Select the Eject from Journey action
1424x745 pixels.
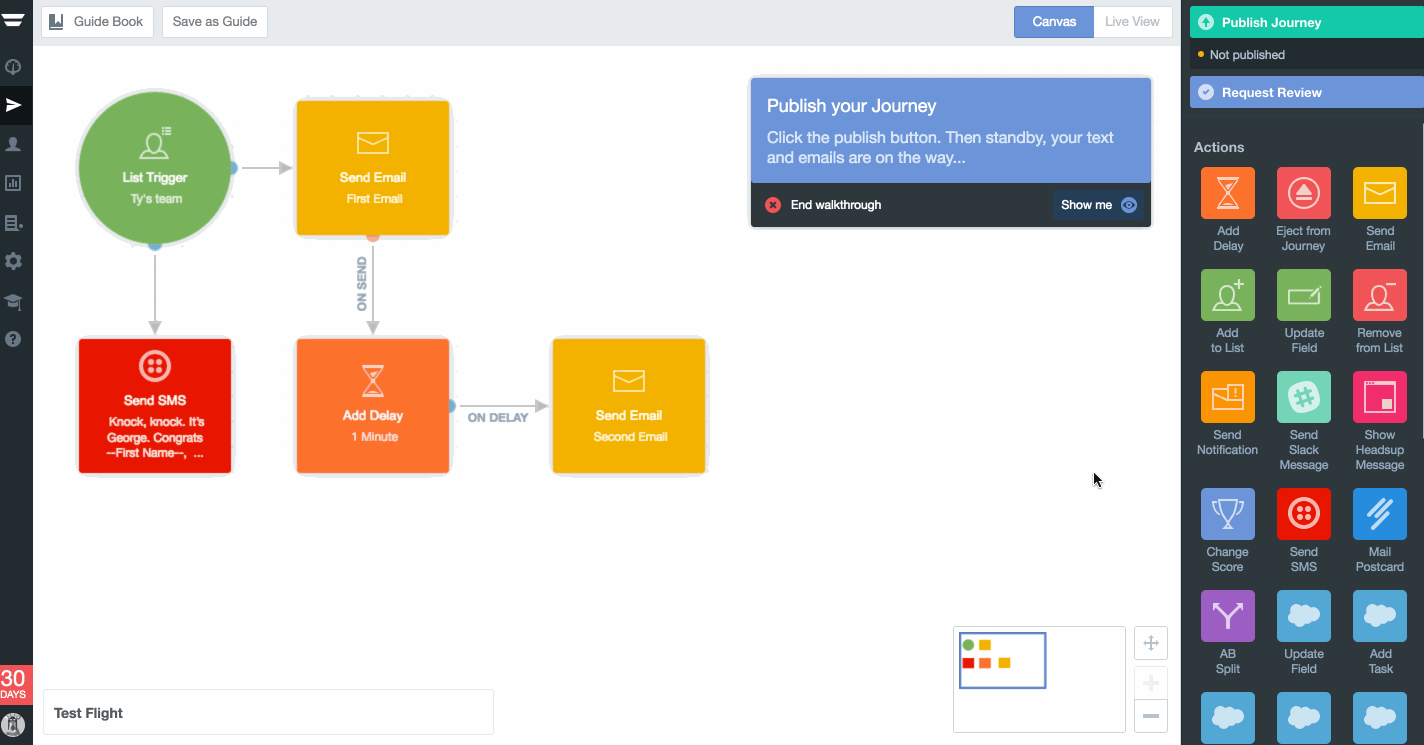click(x=1303, y=193)
